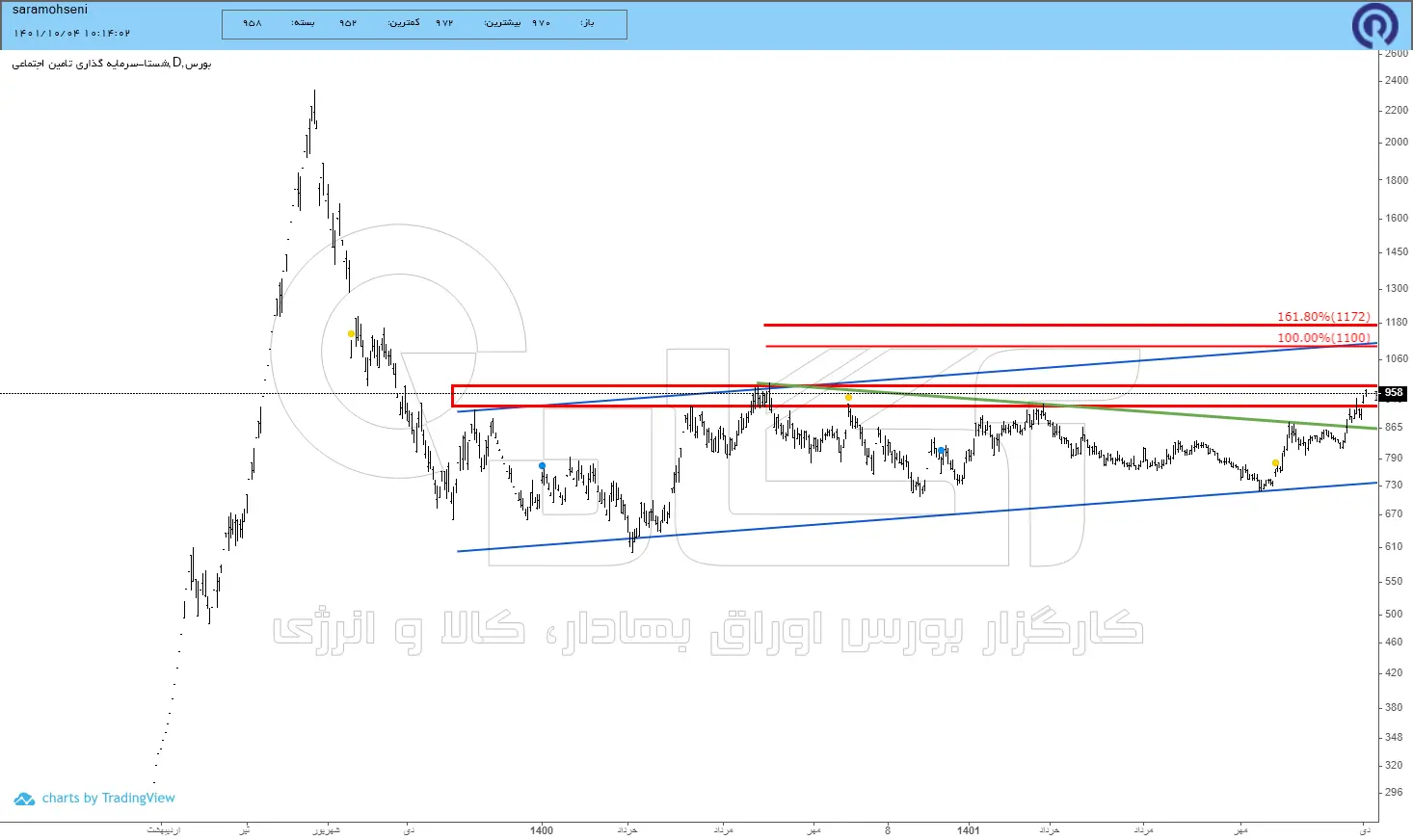1413x840 pixels.
Task: Click the saramohseni username text
Action: 50,10
